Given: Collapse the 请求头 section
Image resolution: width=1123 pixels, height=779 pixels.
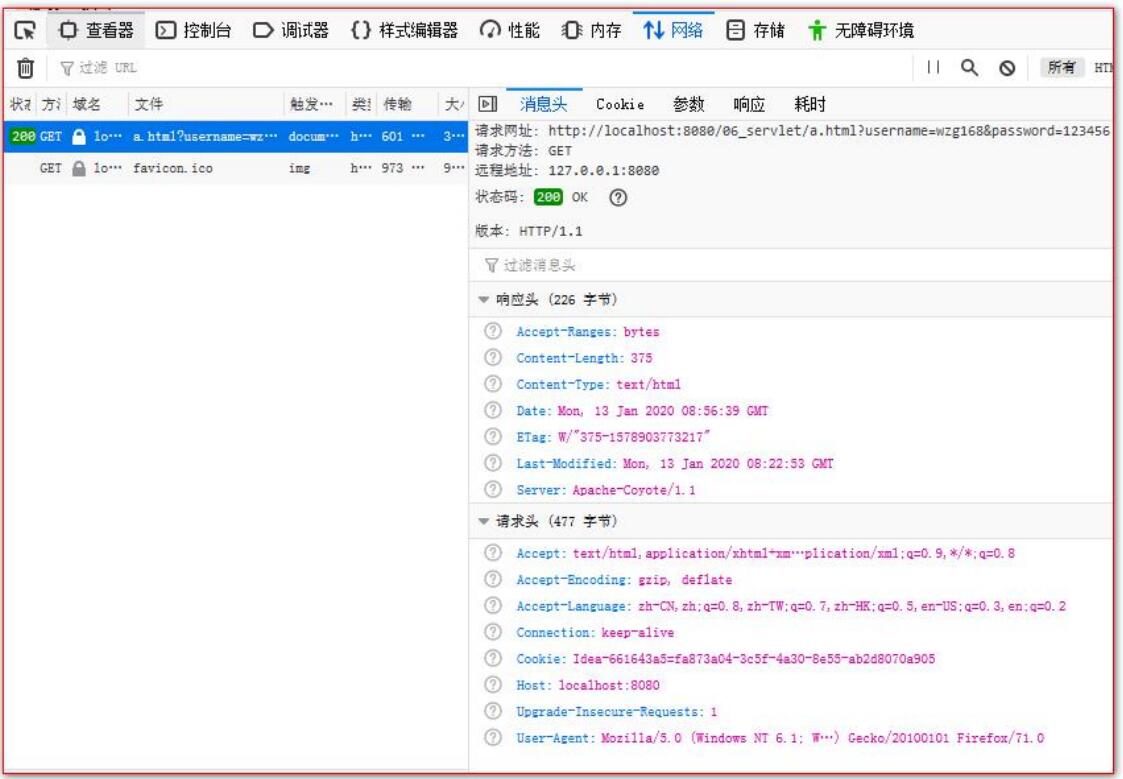Looking at the screenshot, I should click(x=484, y=521).
